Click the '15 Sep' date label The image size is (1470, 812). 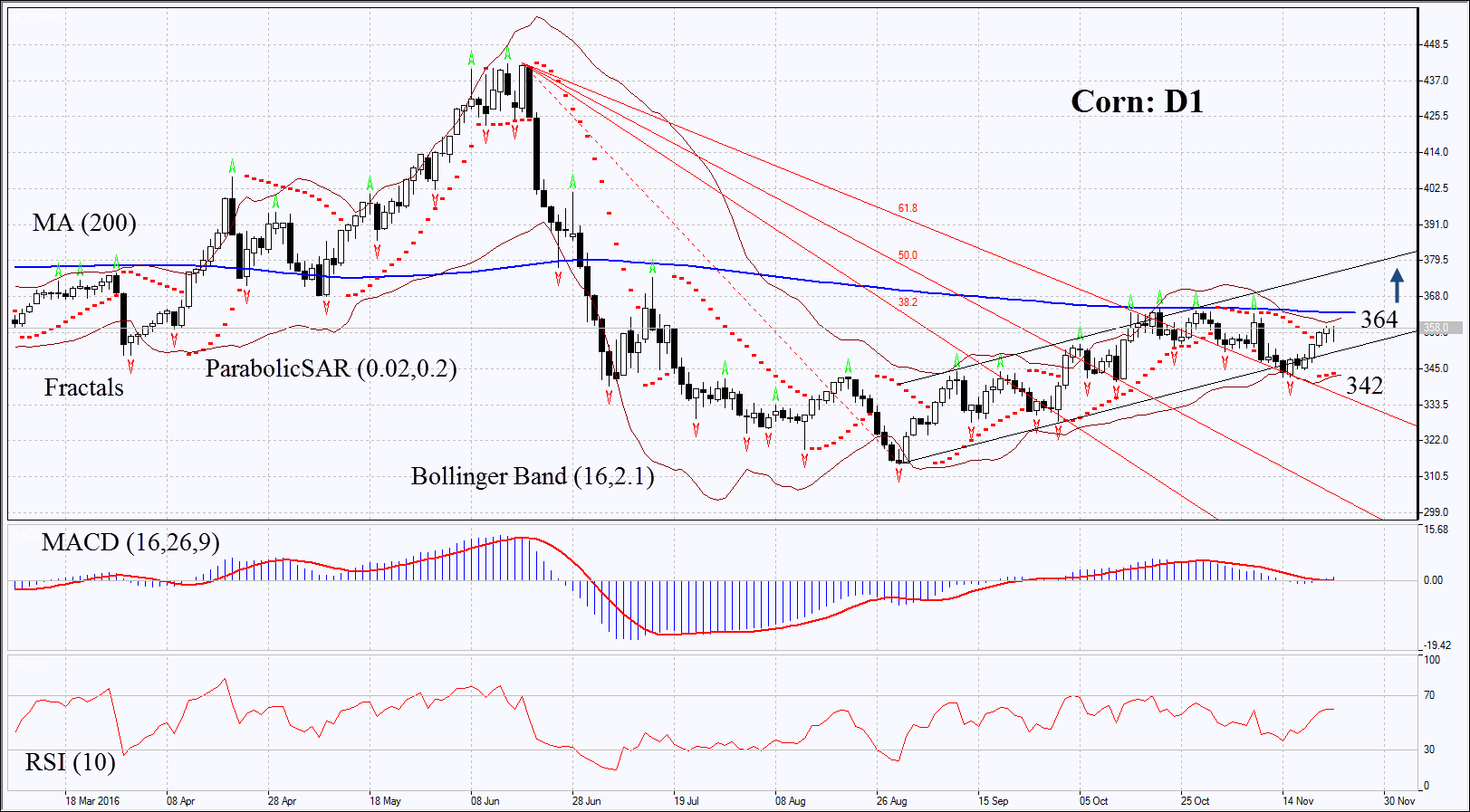click(x=993, y=801)
